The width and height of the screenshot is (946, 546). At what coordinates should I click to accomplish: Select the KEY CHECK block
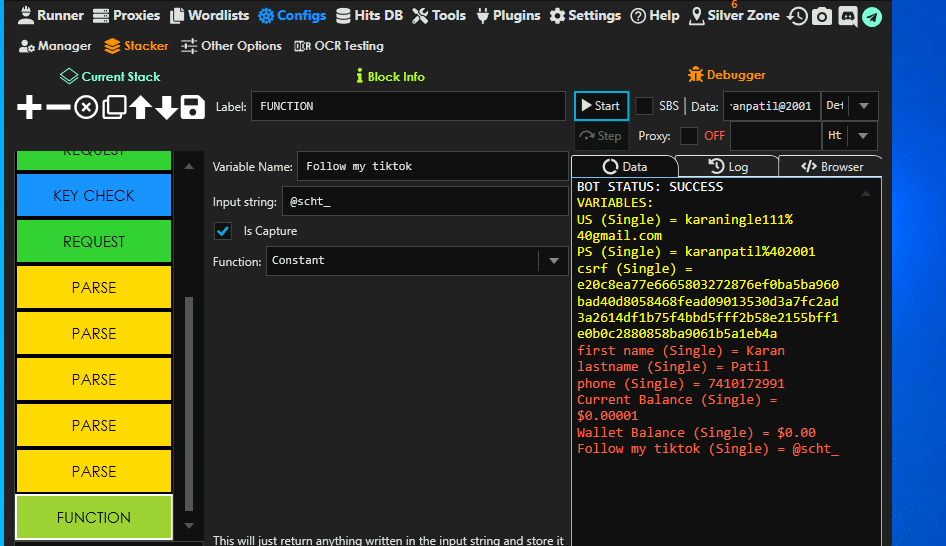point(94,196)
